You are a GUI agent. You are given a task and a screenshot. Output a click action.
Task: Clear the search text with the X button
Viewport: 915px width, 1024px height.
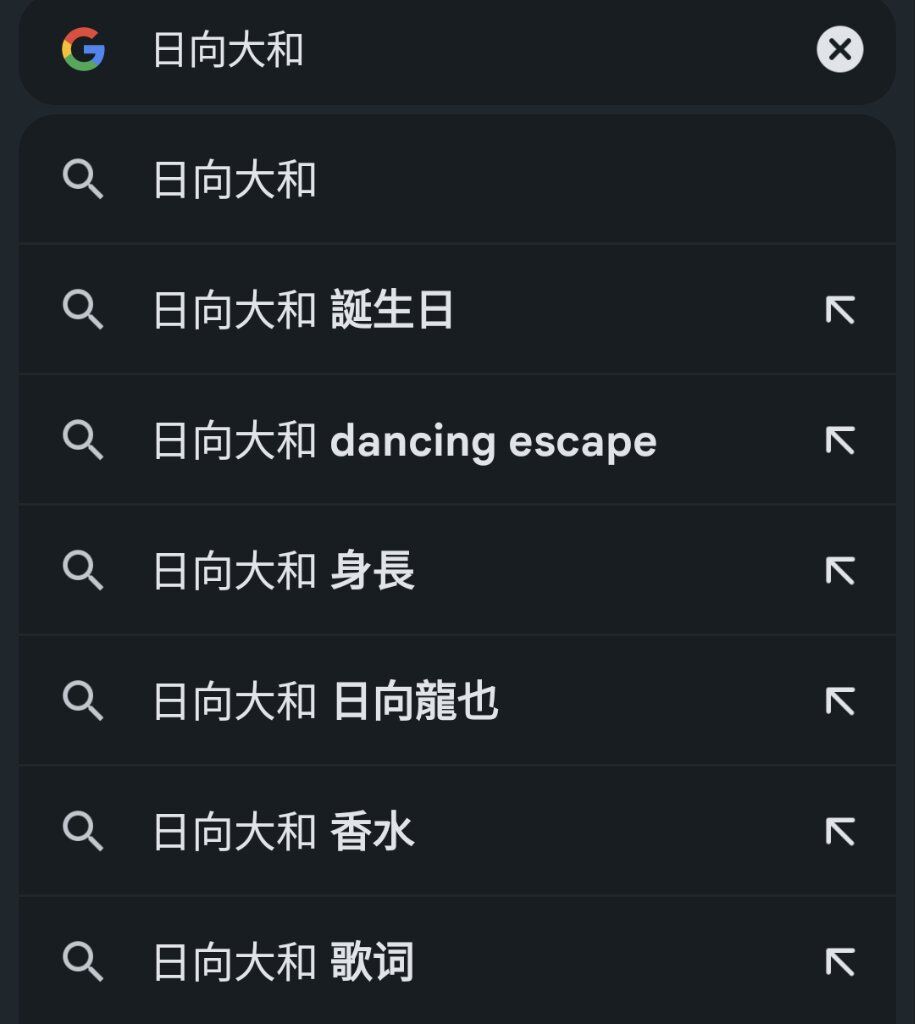[840, 49]
